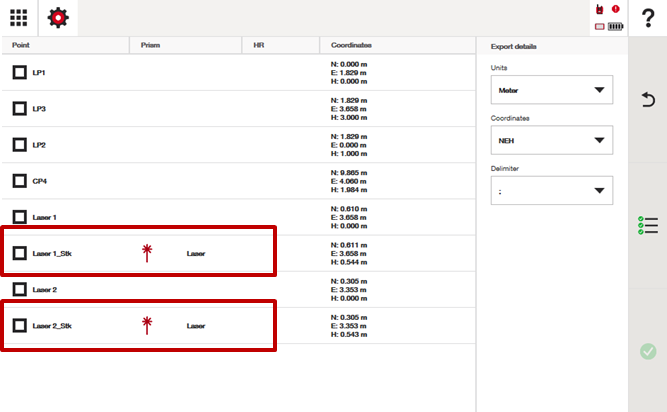Tick the Laser 2_Stk checkbox
Screen dimensions: 667x412
(x=19, y=325)
